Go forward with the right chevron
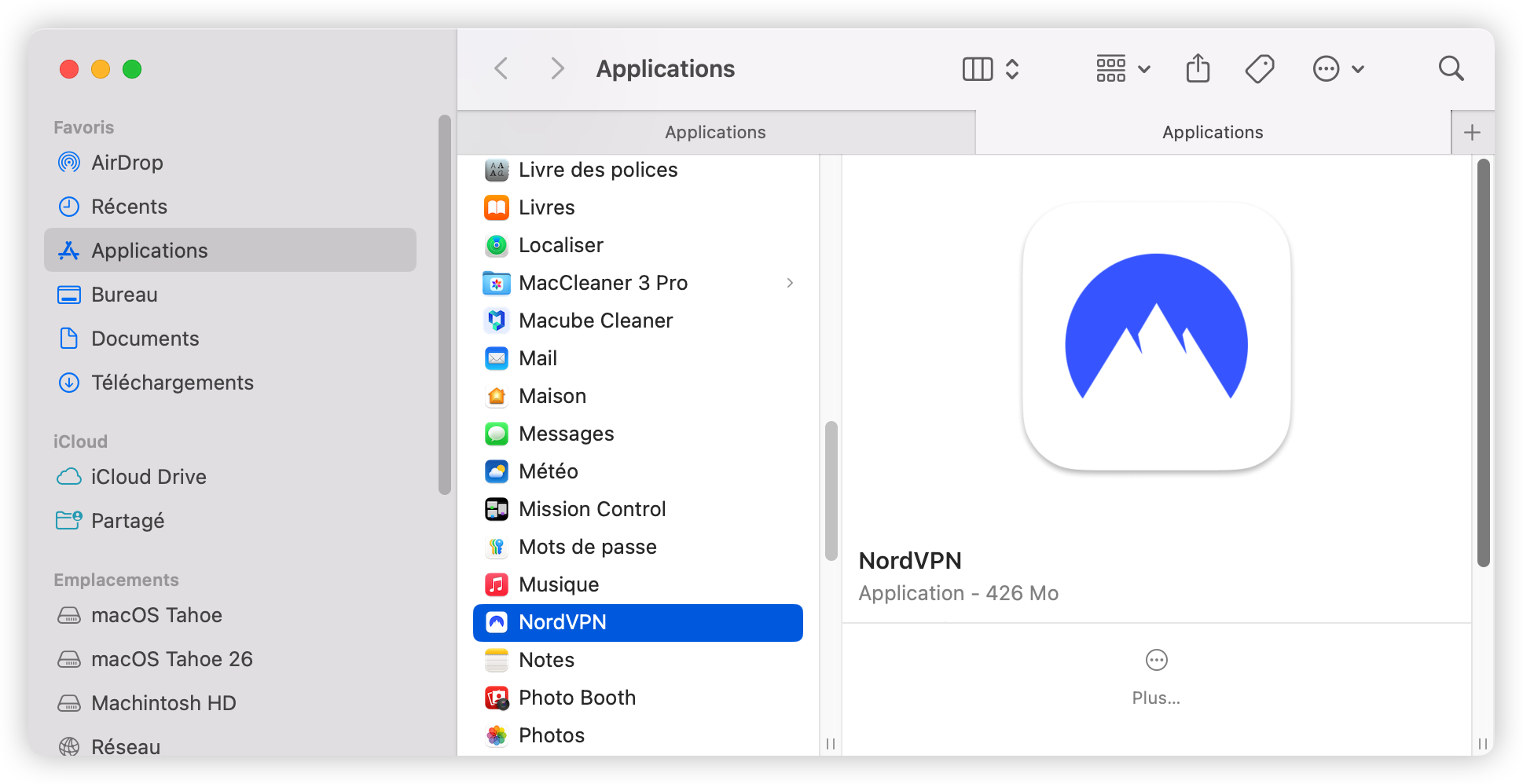Image resolution: width=1523 pixels, height=784 pixels. [x=557, y=69]
